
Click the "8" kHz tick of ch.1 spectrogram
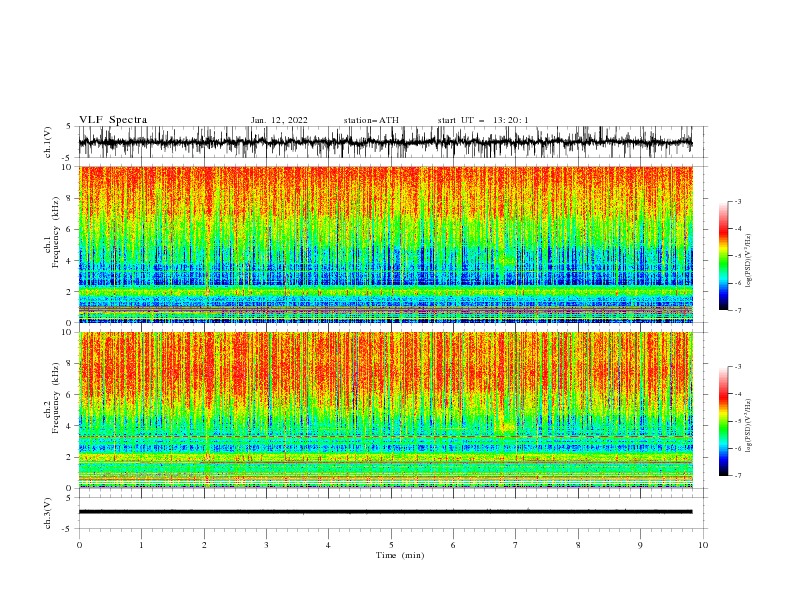(x=70, y=198)
